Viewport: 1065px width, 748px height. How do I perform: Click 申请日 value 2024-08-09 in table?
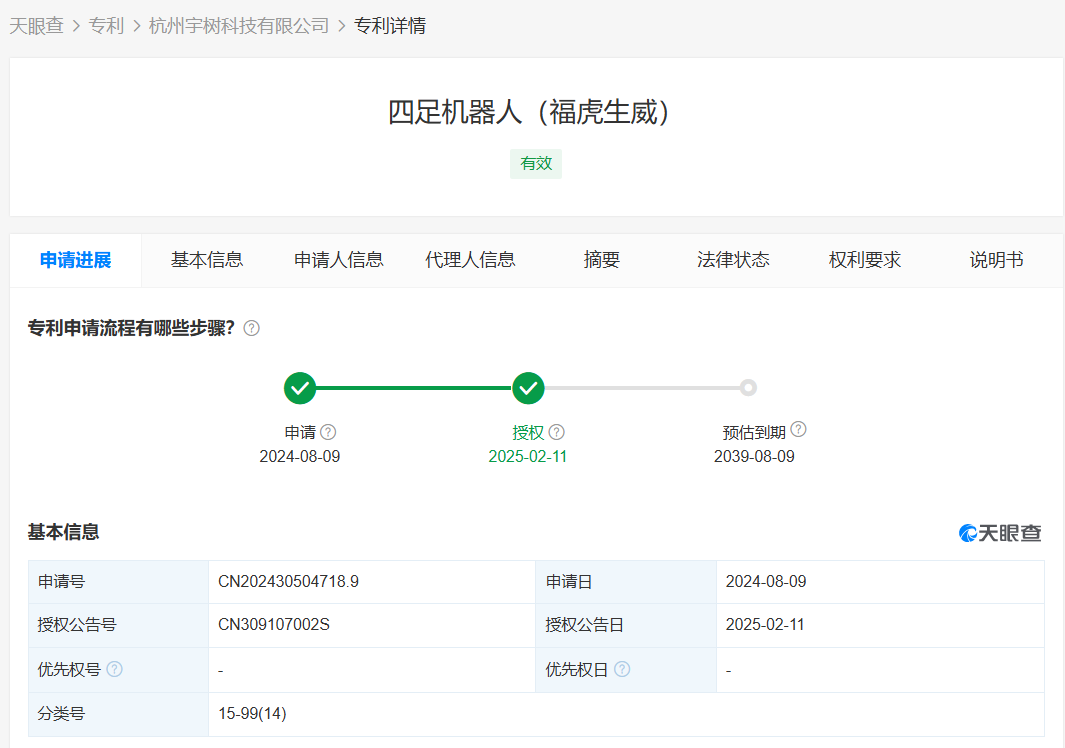[765, 582]
